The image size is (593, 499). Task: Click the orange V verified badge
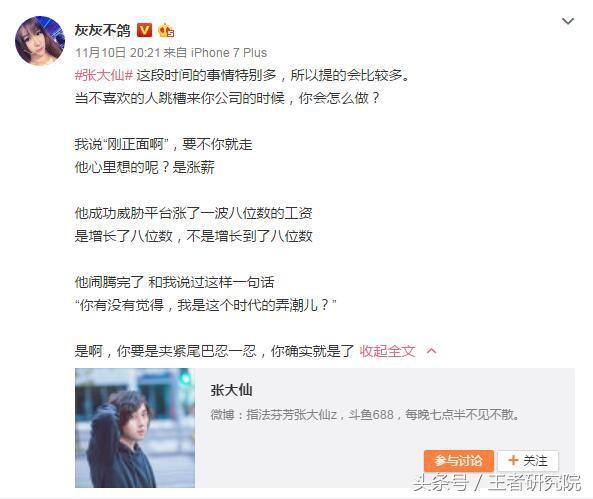click(144, 30)
